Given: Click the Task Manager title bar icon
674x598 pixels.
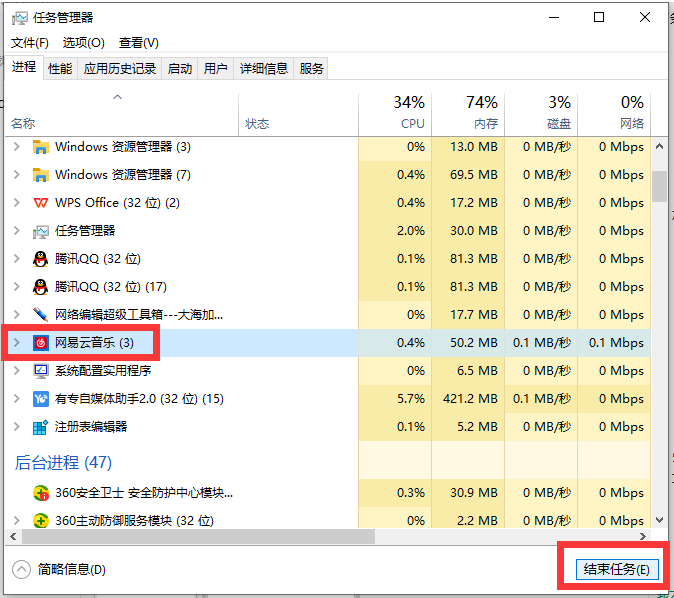Looking at the screenshot, I should [19, 18].
